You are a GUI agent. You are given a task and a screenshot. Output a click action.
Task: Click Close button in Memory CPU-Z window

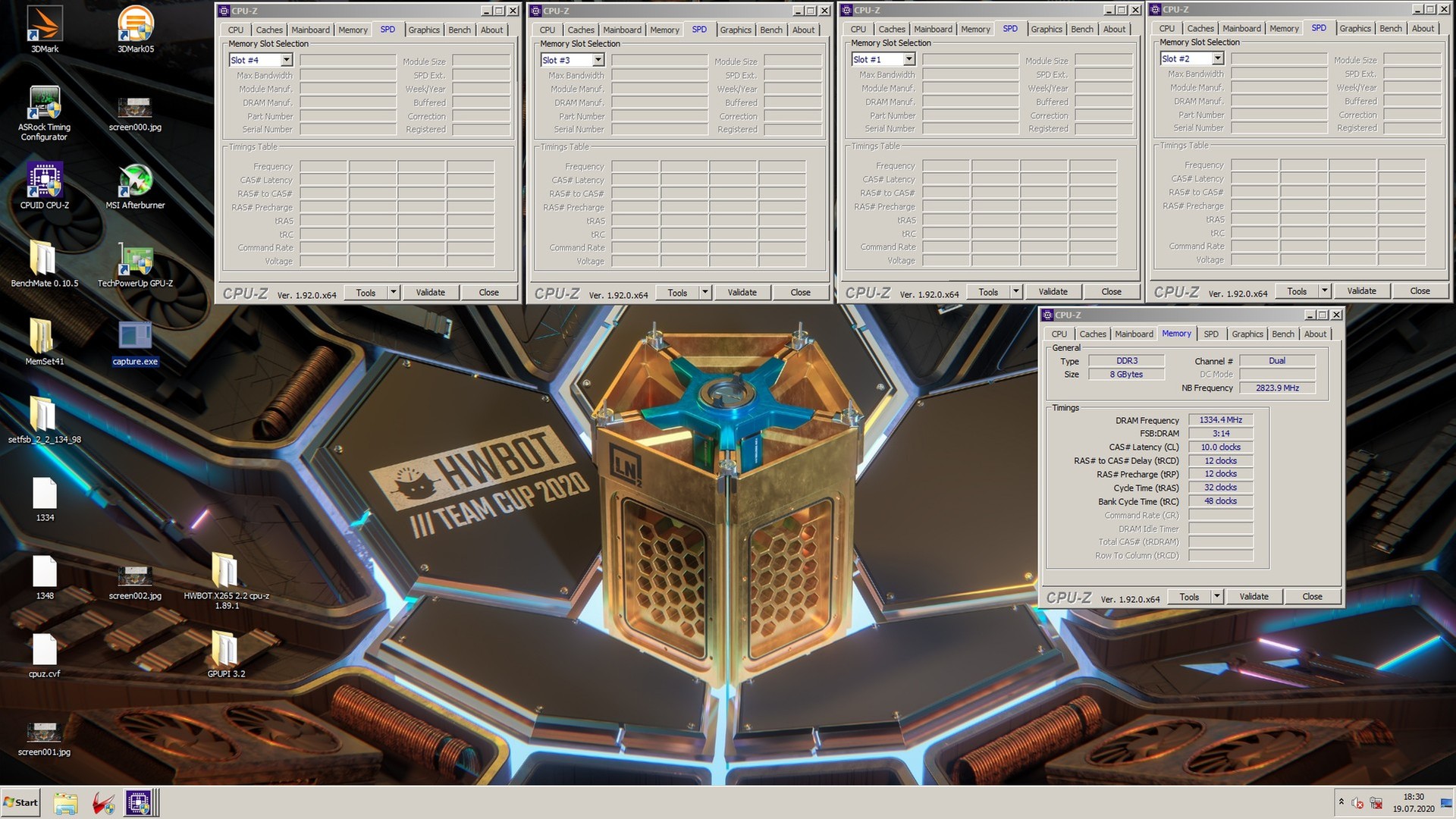click(1313, 596)
